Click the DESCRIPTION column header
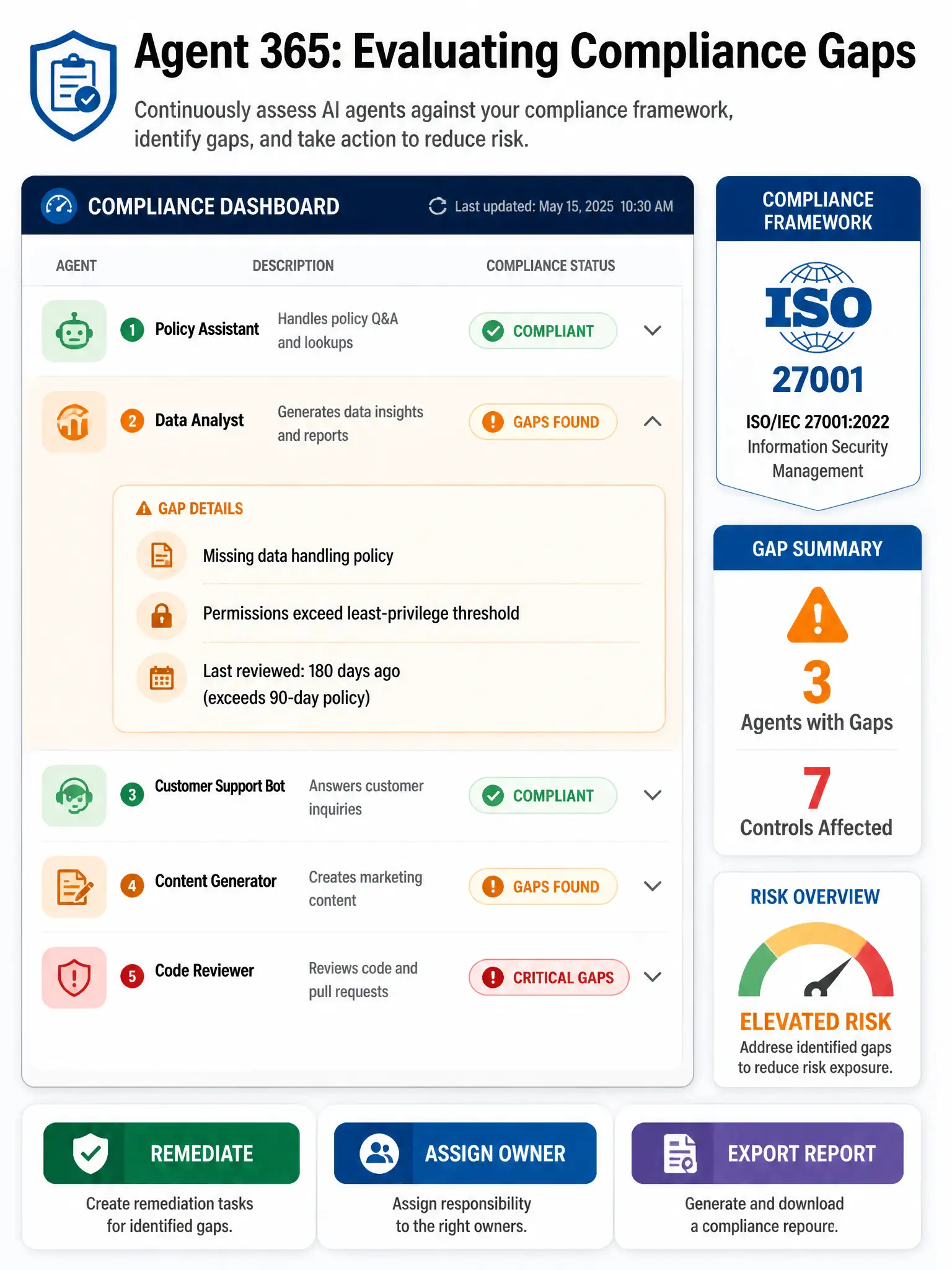Screen dimensions: 952x1270 293,266
